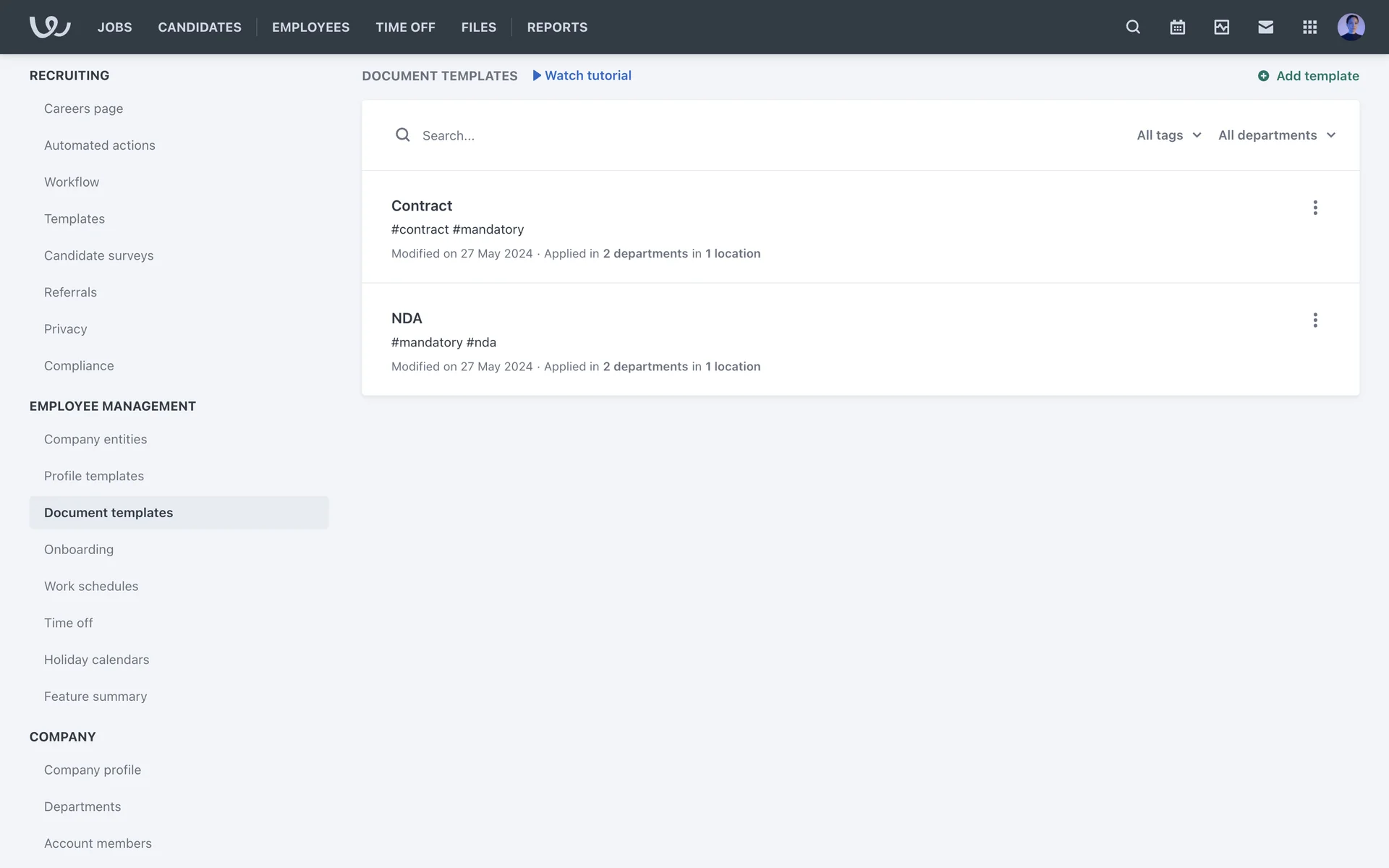
Task: Open the user avatar menu
Action: (x=1351, y=27)
